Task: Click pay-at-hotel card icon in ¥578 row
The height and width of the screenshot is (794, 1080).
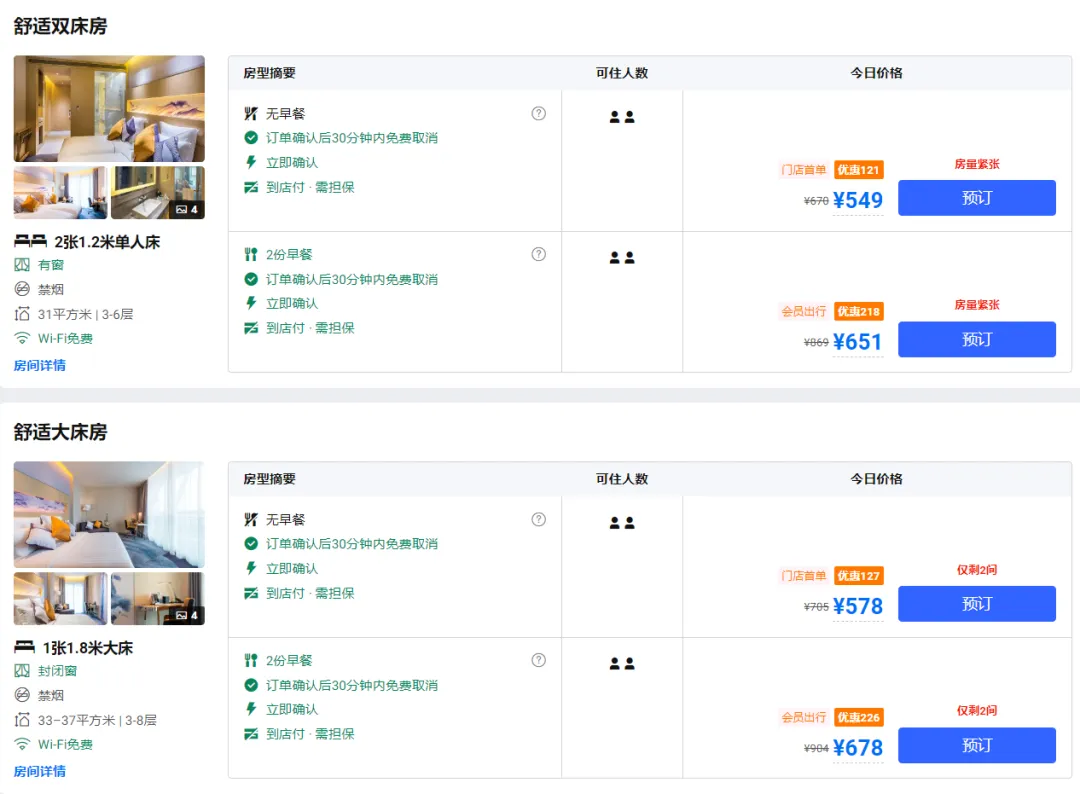Action: click(x=251, y=593)
